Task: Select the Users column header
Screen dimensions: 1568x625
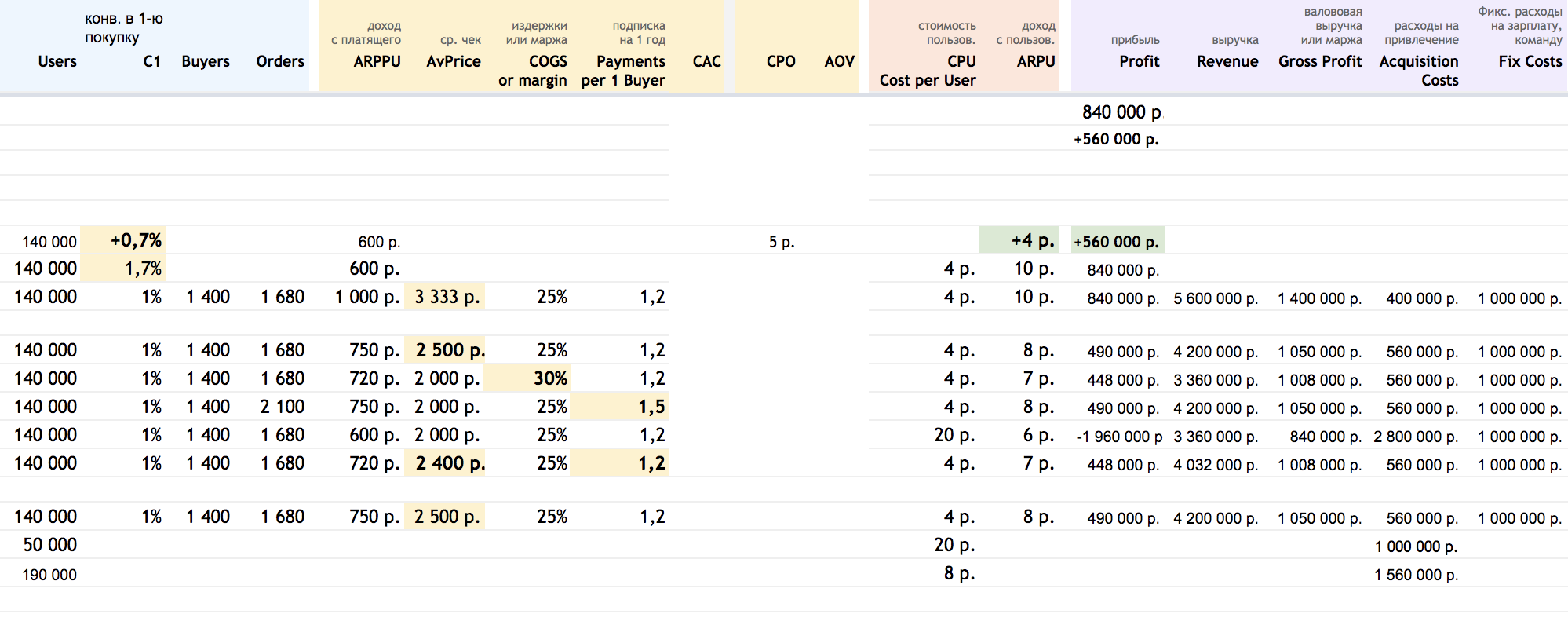Action: coord(57,61)
